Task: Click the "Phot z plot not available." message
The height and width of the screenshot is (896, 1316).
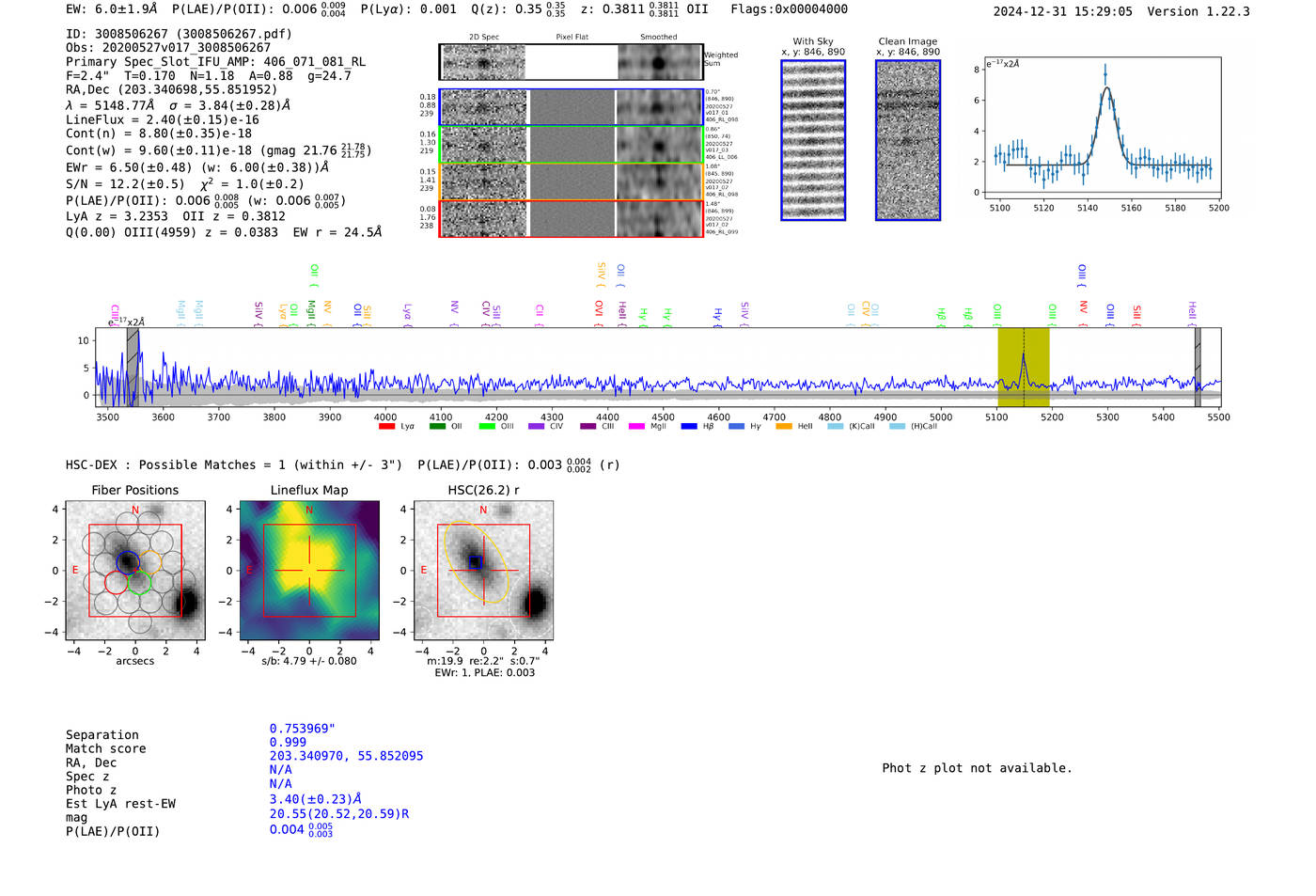Action: [x=977, y=768]
